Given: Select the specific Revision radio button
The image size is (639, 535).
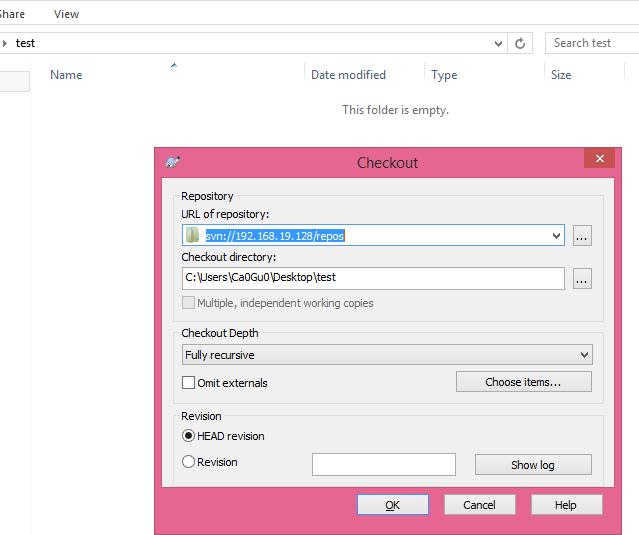Looking at the screenshot, I should pos(188,462).
